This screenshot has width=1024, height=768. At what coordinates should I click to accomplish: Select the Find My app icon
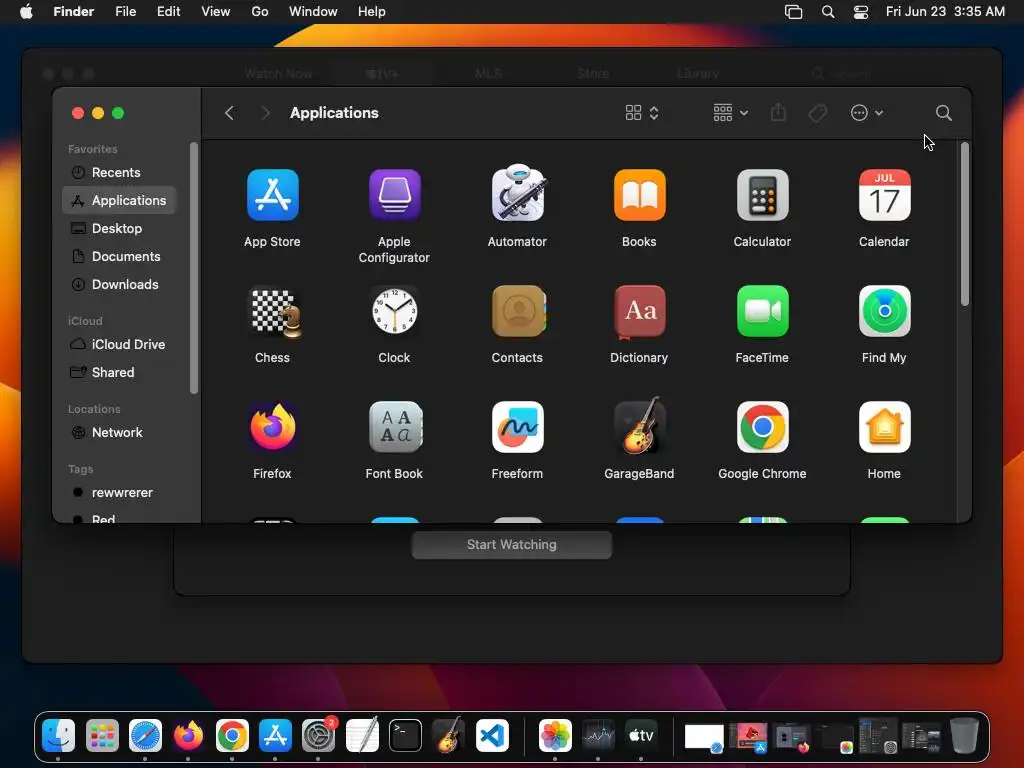click(884, 312)
